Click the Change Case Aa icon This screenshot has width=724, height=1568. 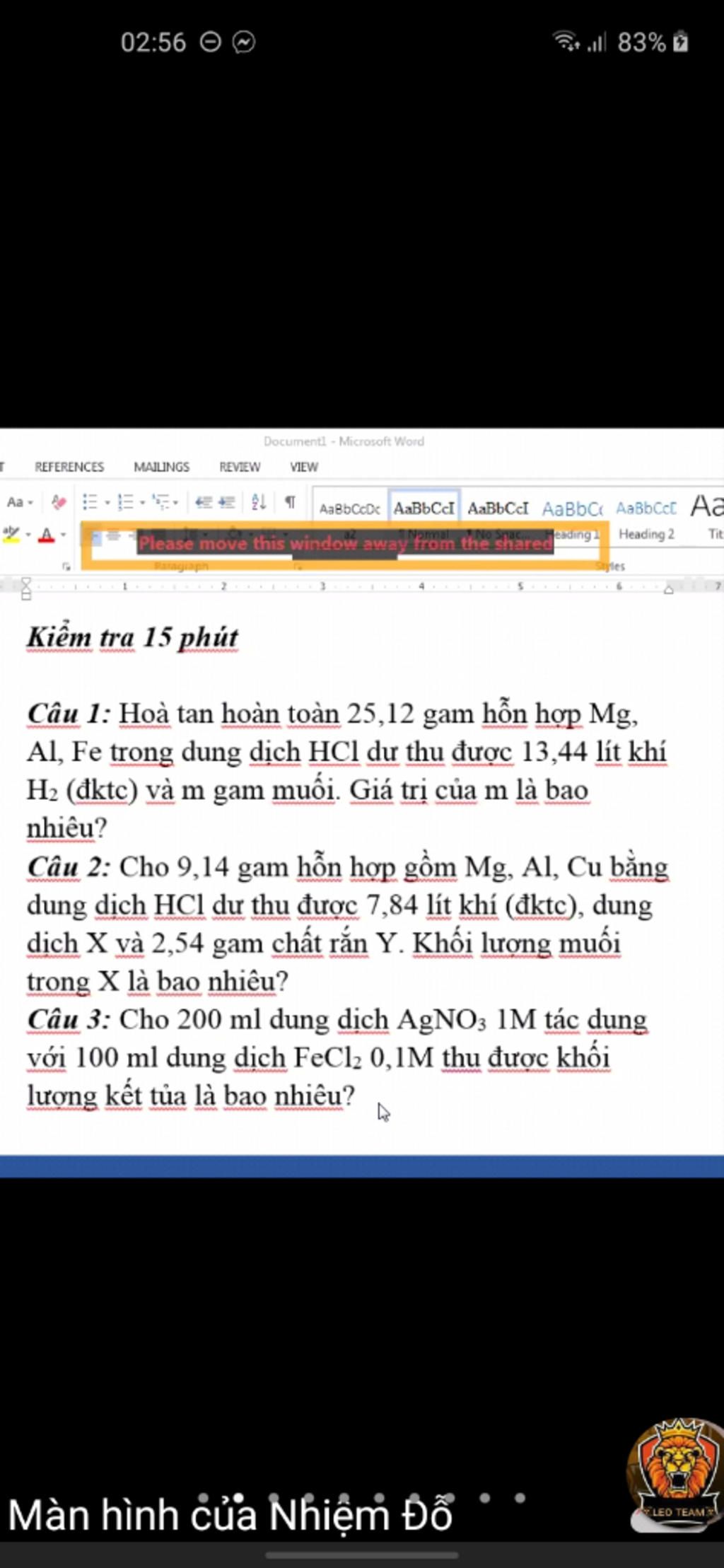point(14,502)
